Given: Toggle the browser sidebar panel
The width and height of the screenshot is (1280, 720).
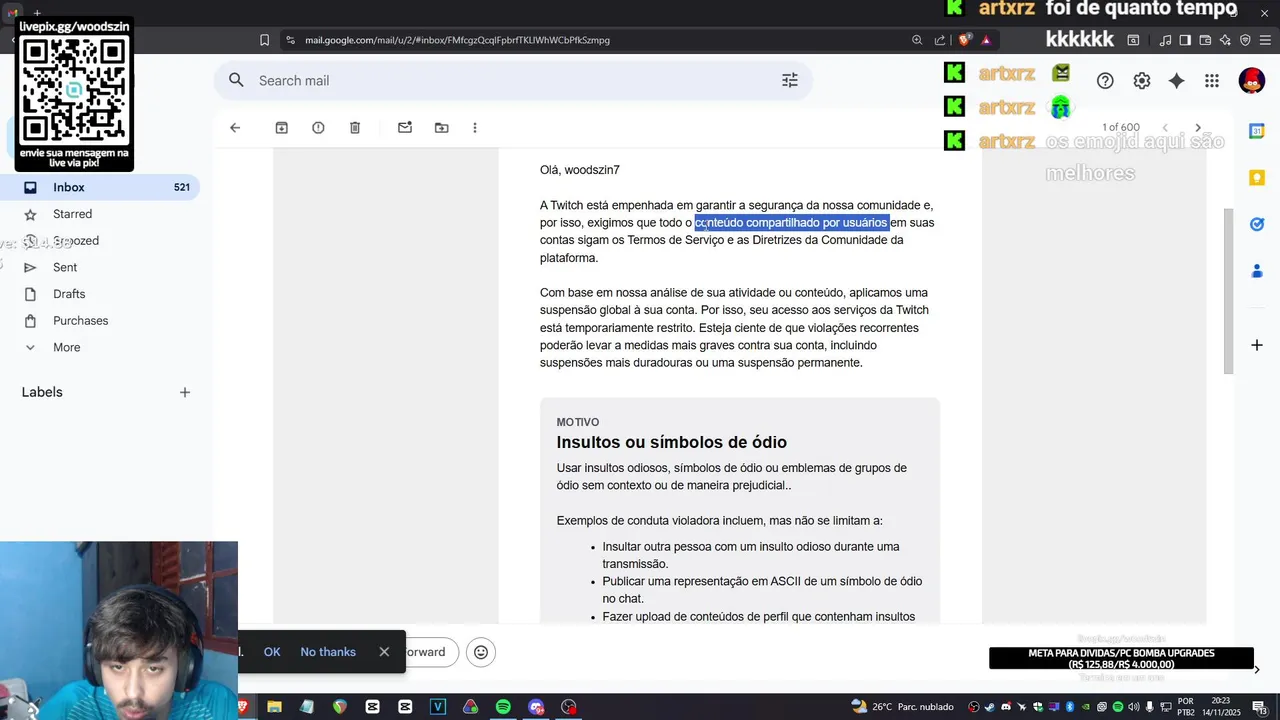Looking at the screenshot, I should click(x=1185, y=40).
